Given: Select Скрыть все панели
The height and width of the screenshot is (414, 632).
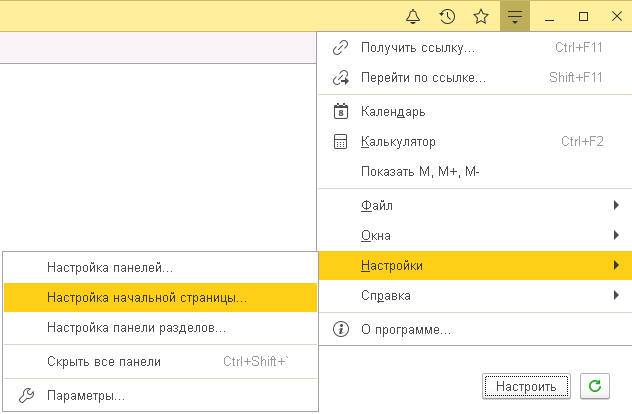Looking at the screenshot, I should [104, 361].
